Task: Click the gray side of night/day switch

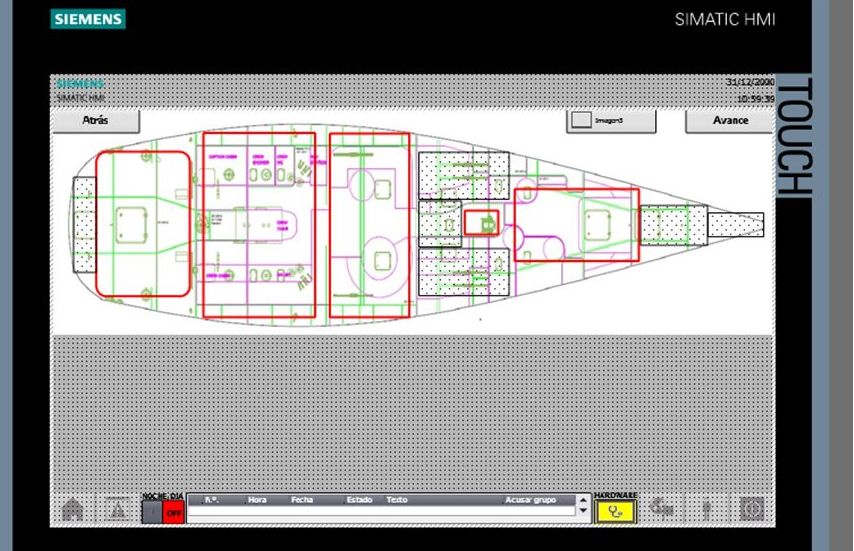Action: pos(152,512)
